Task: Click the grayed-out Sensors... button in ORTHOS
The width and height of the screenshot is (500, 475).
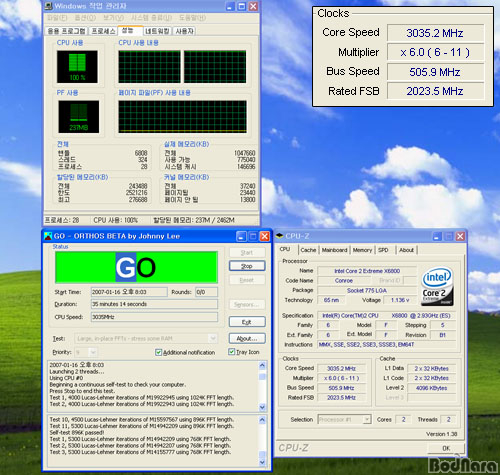Action: pyautogui.click(x=247, y=304)
